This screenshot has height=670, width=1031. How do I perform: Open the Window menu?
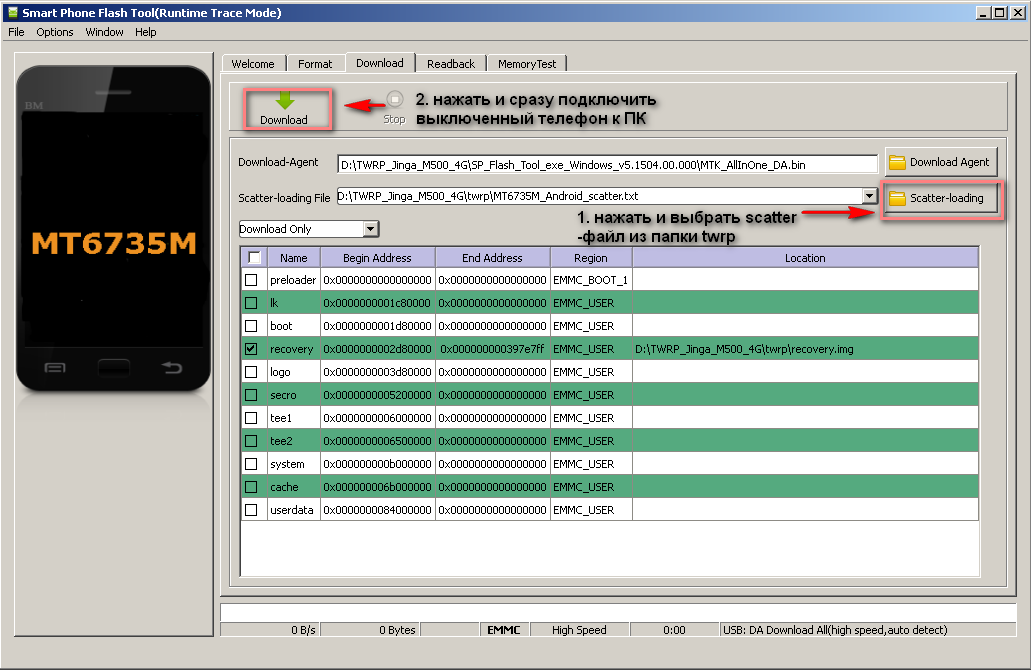[x=104, y=32]
